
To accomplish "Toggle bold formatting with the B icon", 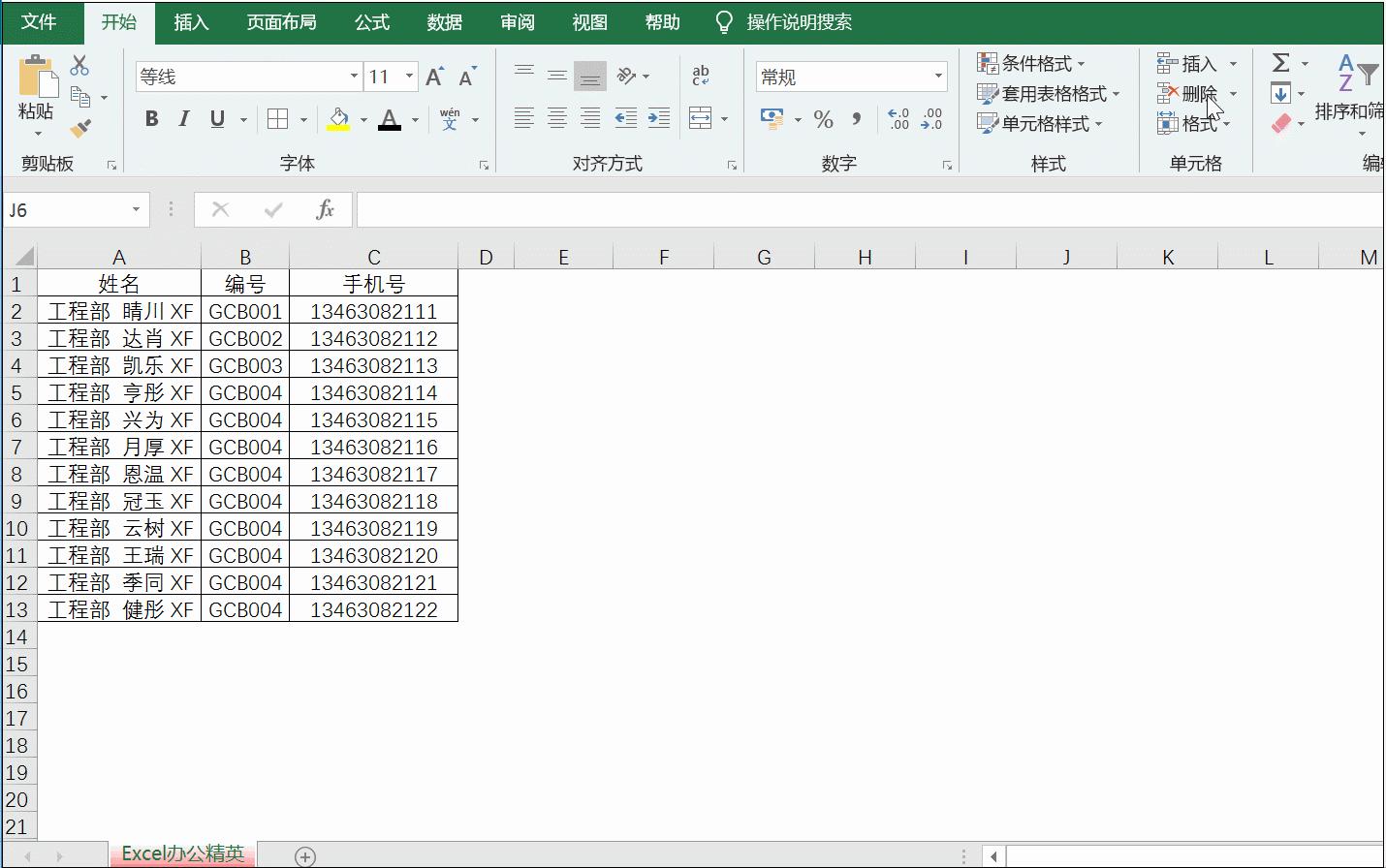I will point(150,118).
